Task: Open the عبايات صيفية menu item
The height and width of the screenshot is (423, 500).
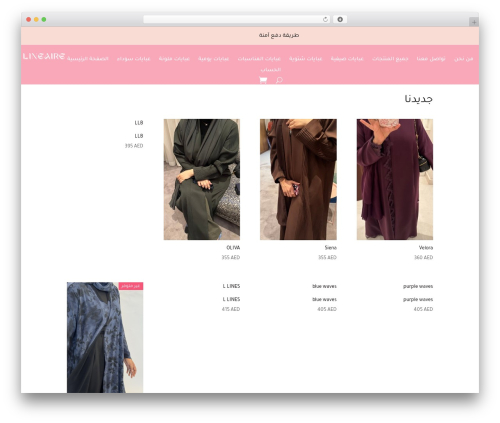Action: (x=347, y=59)
